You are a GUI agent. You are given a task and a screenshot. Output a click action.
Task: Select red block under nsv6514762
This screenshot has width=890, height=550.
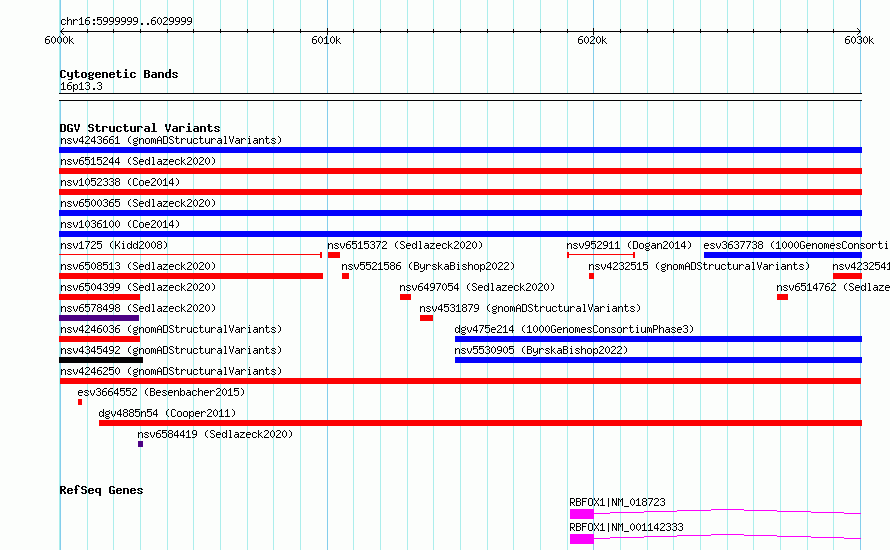[x=782, y=297]
